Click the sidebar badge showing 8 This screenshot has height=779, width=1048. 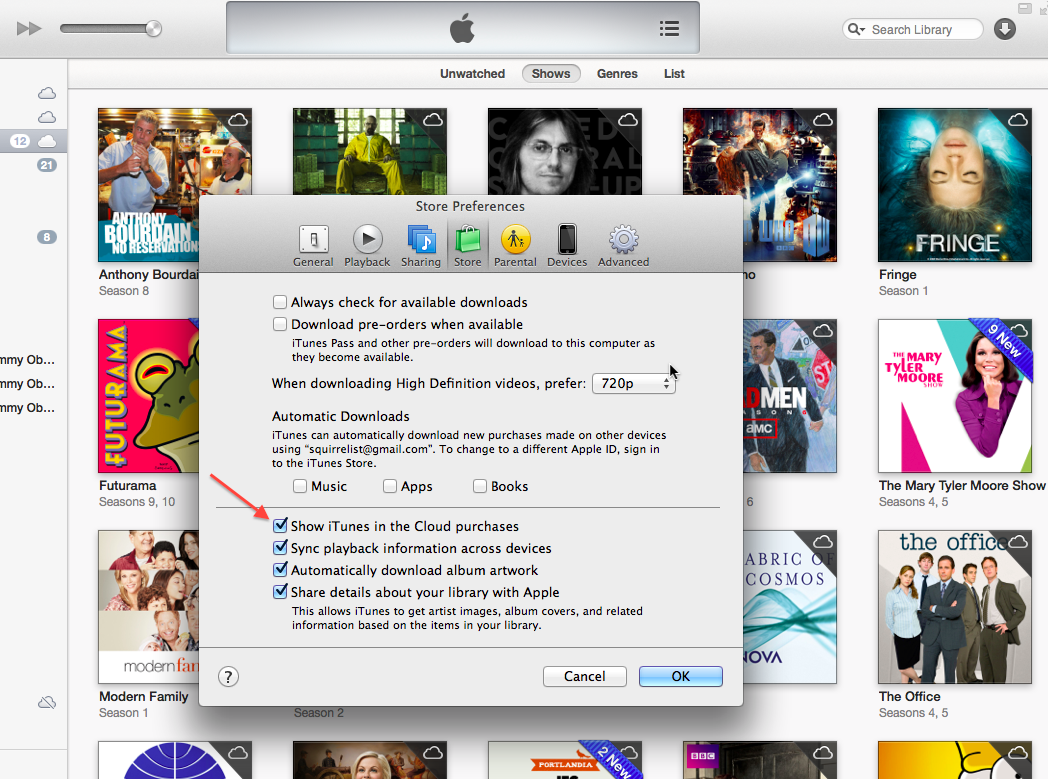[47, 237]
